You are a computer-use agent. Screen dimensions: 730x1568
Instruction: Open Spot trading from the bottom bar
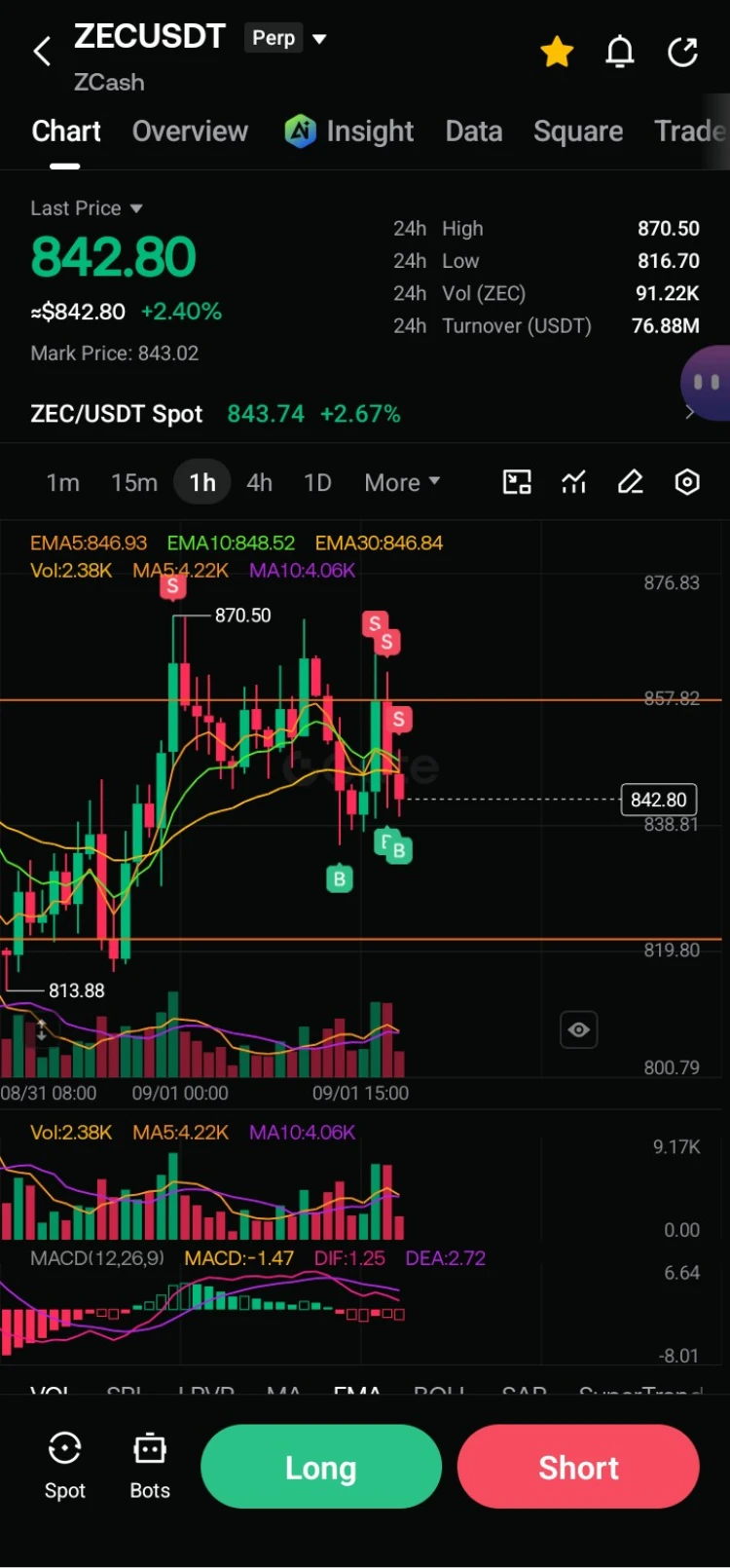[64, 1466]
